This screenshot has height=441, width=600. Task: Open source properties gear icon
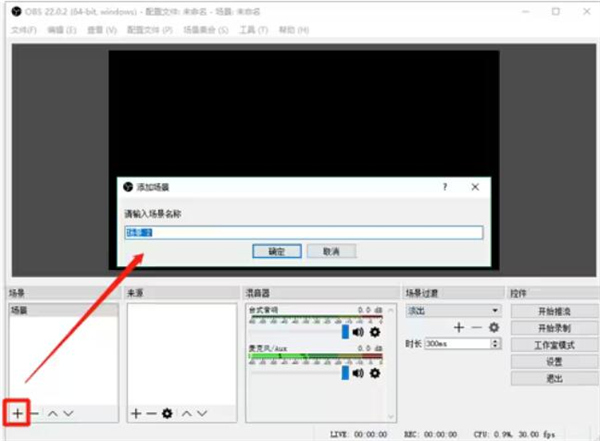tap(167, 412)
